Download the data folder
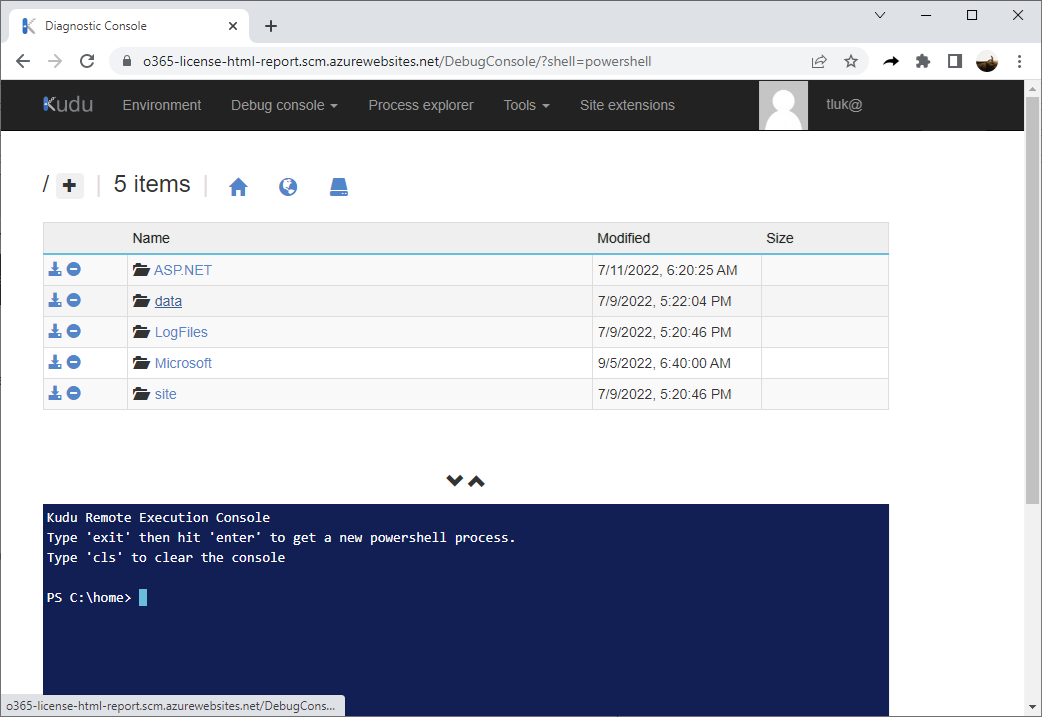 tap(54, 300)
